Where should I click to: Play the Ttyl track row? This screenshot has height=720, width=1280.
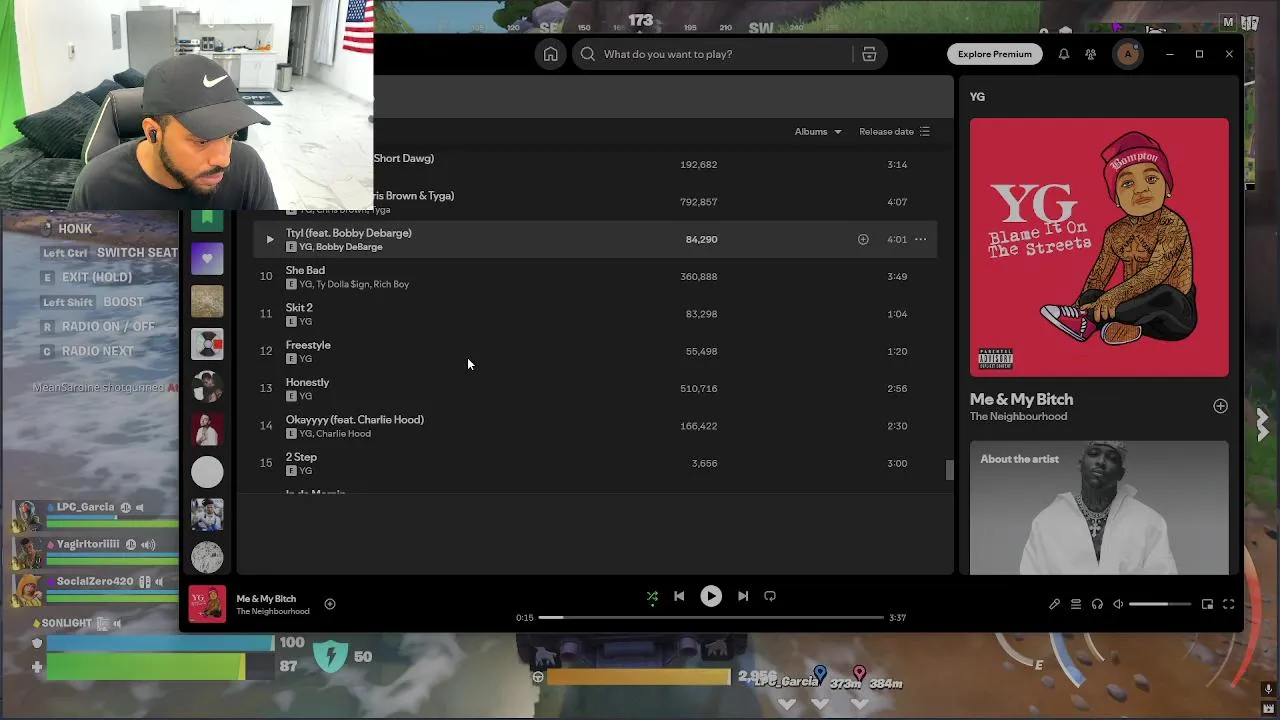(x=269, y=239)
